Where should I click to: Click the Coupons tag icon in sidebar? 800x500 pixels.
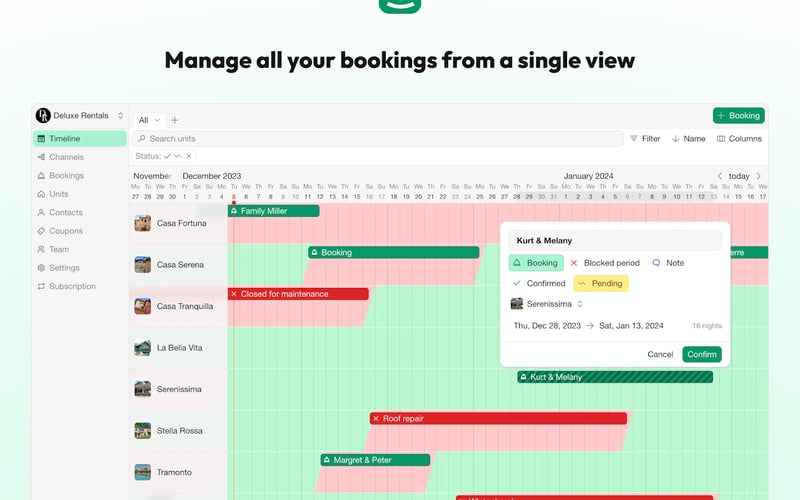pyautogui.click(x=41, y=231)
